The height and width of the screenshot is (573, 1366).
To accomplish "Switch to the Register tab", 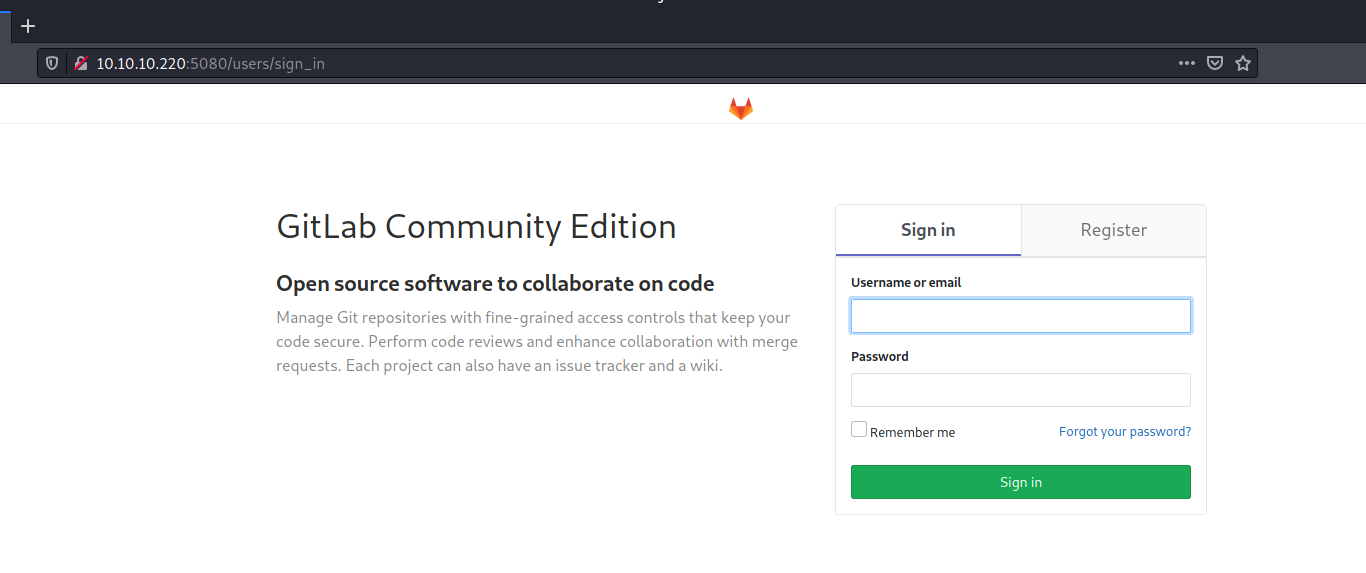I will coord(1113,230).
